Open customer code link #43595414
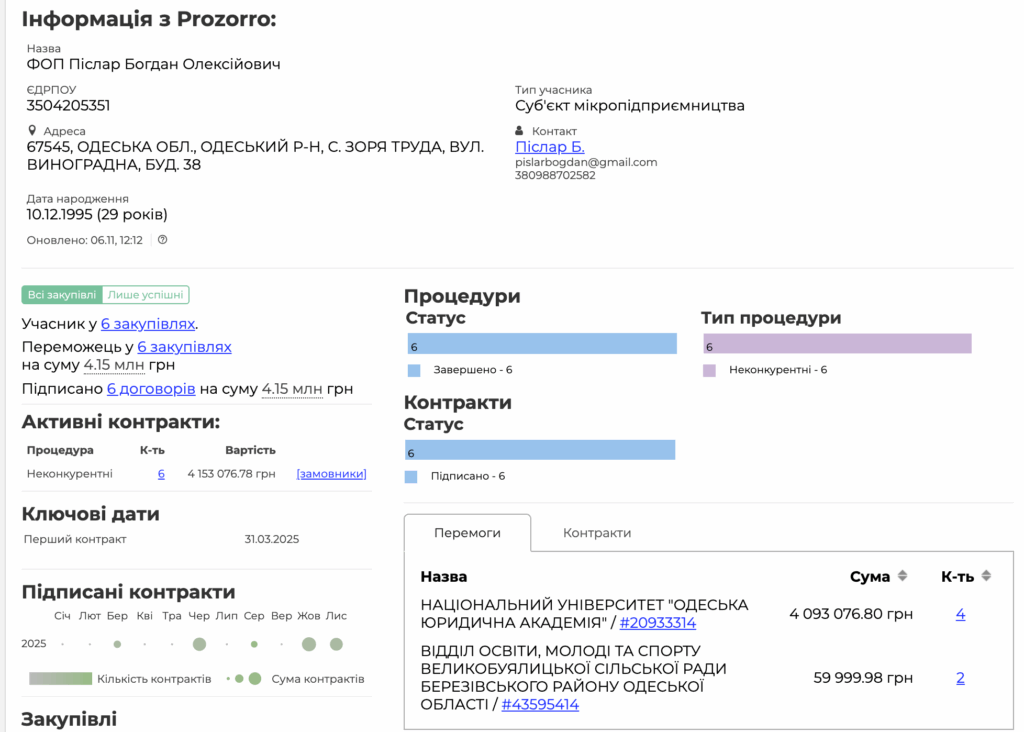The image size is (1024, 732). [x=540, y=705]
